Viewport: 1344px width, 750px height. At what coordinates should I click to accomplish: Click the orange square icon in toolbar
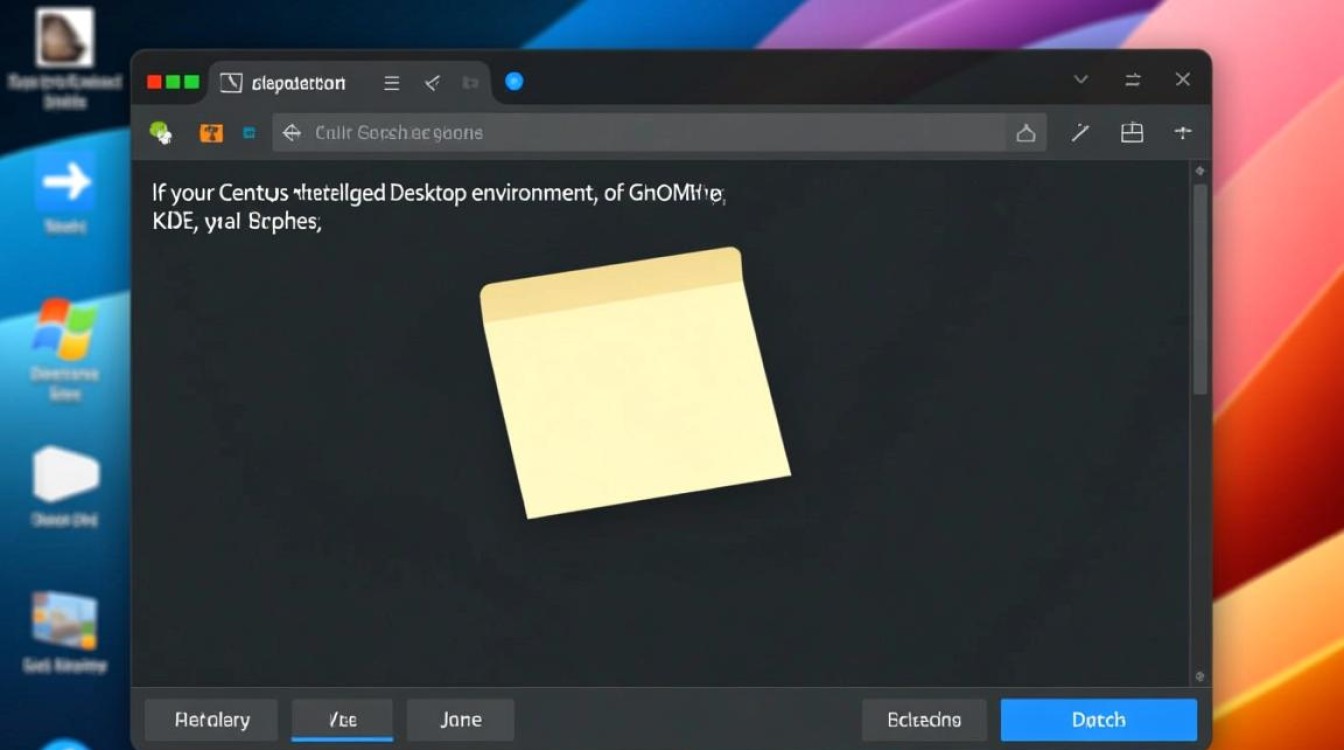click(x=211, y=133)
